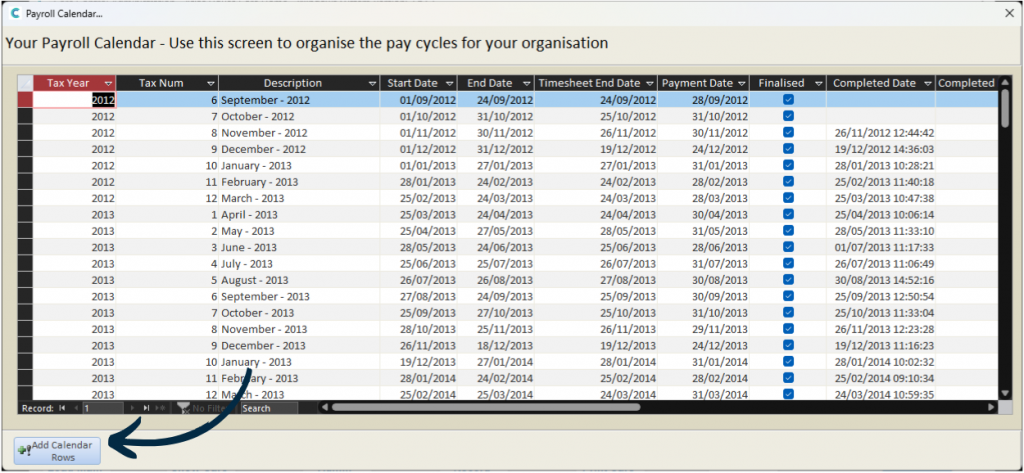
Task: Open the Payment Date column filter dropdown
Action: 742,83
